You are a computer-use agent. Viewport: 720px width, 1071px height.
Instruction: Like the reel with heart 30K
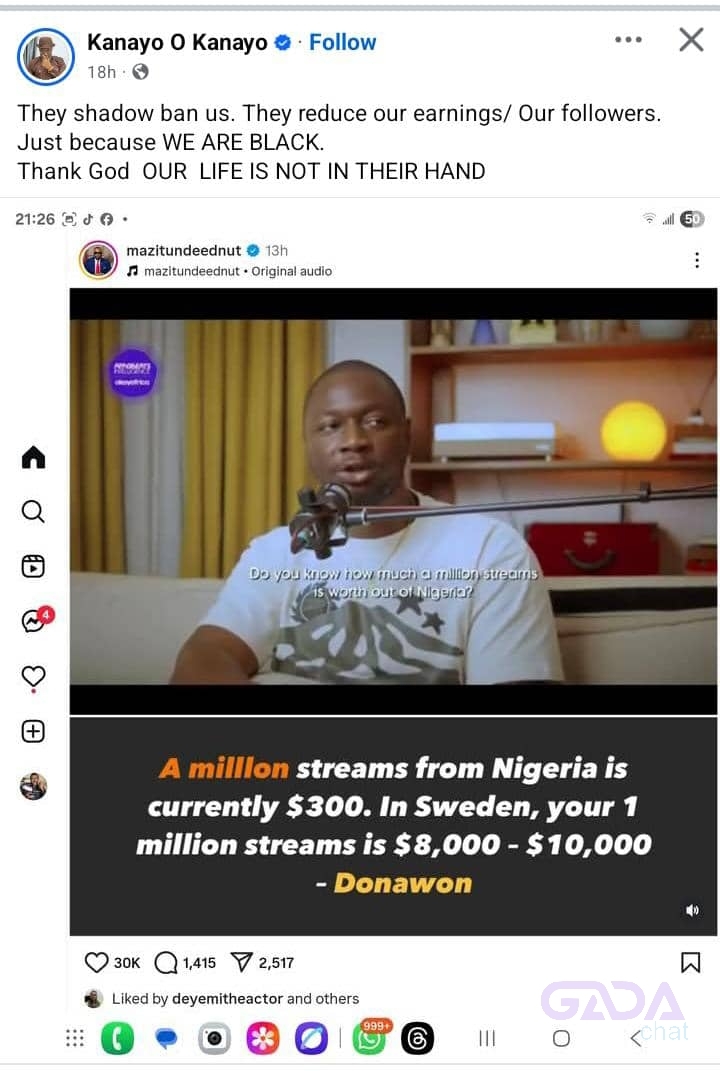coord(112,963)
